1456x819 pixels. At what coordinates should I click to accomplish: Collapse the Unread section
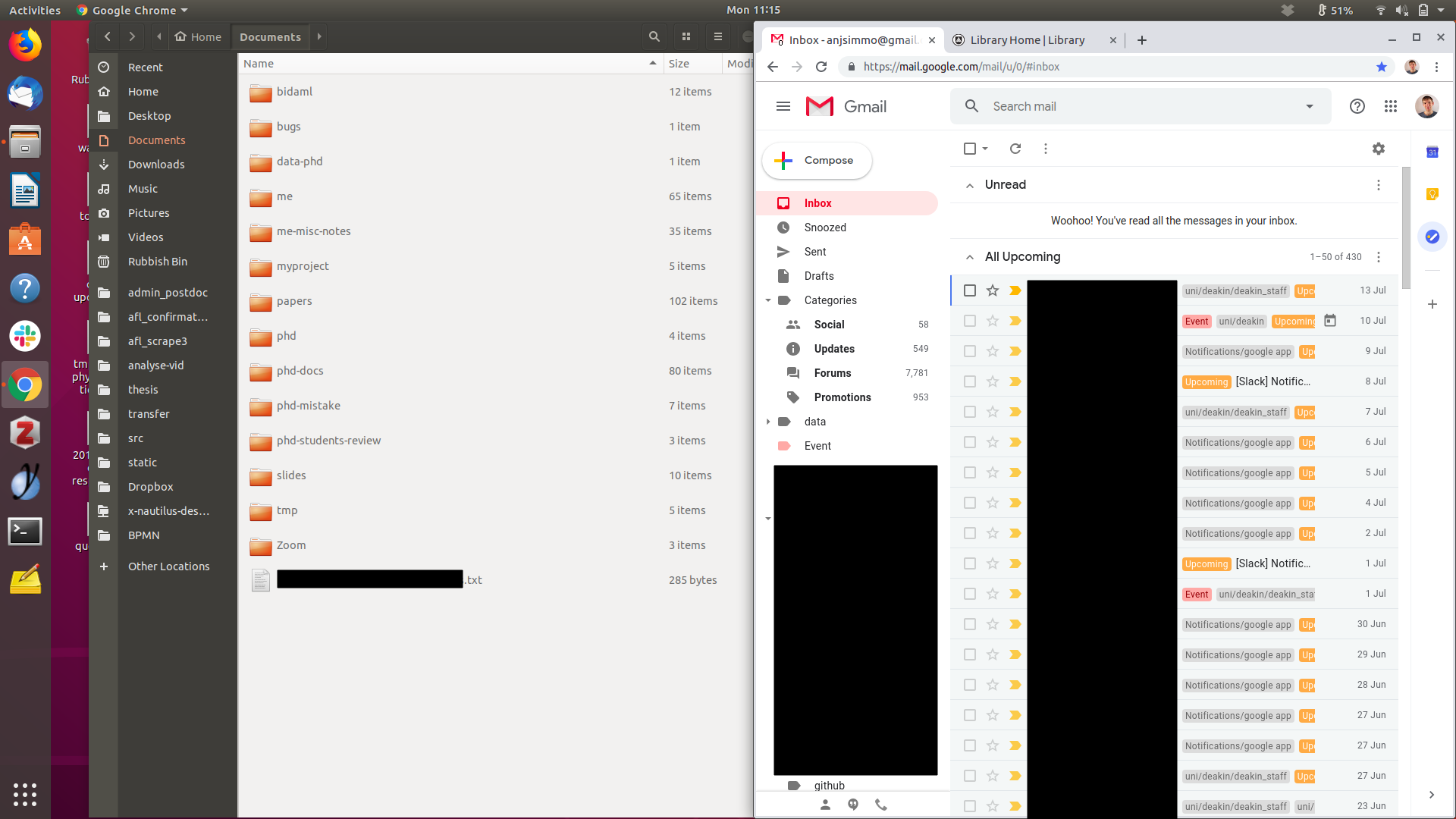[969, 185]
